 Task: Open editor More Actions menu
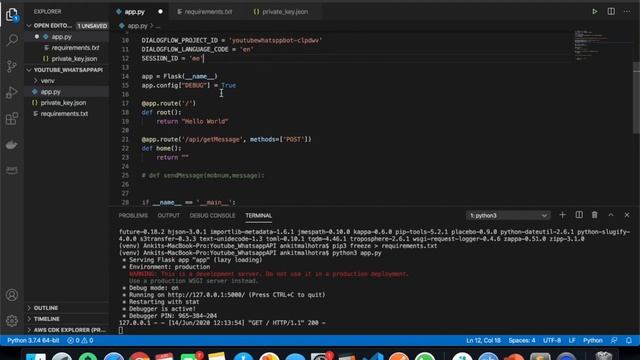(627, 11)
